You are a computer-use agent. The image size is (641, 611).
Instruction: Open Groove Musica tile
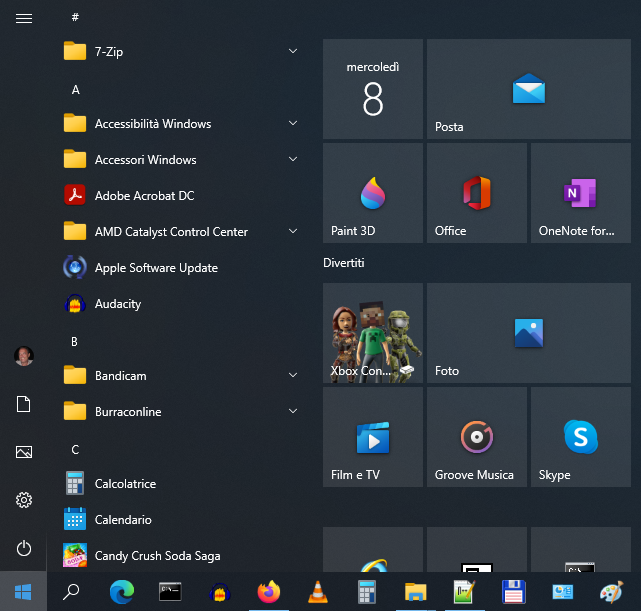pos(477,437)
